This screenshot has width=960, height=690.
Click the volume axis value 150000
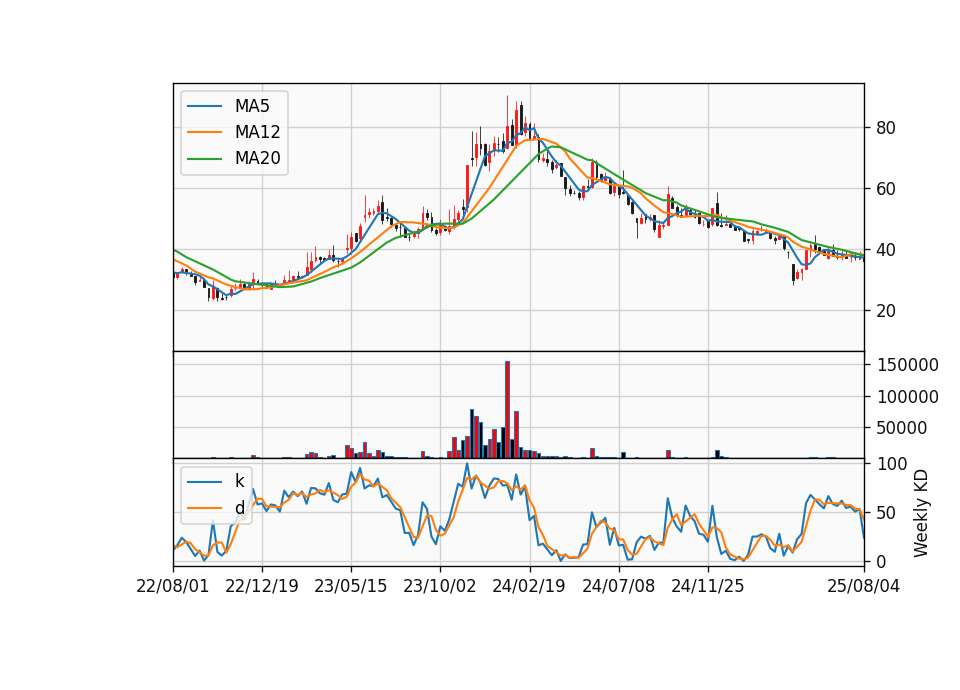908,366
